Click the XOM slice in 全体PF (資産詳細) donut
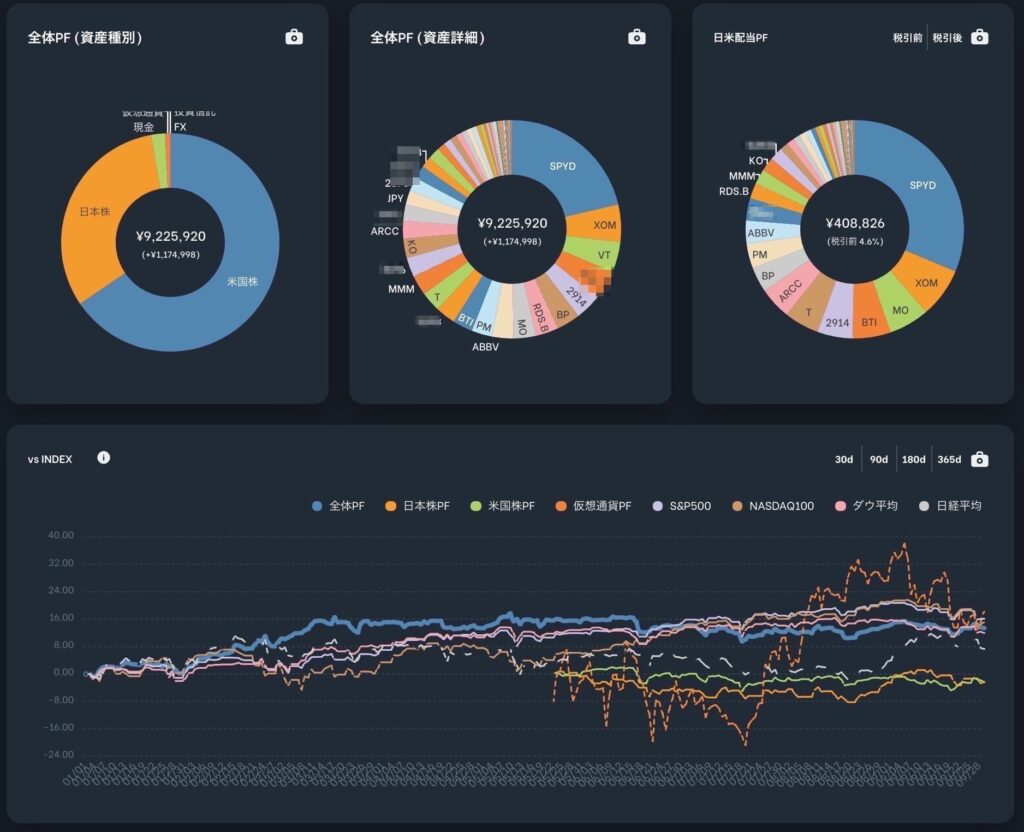This screenshot has width=1024, height=832. [605, 225]
